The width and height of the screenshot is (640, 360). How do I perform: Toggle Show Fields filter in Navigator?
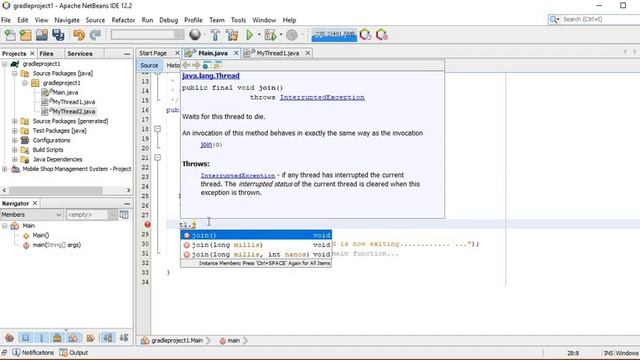[x=26, y=338]
